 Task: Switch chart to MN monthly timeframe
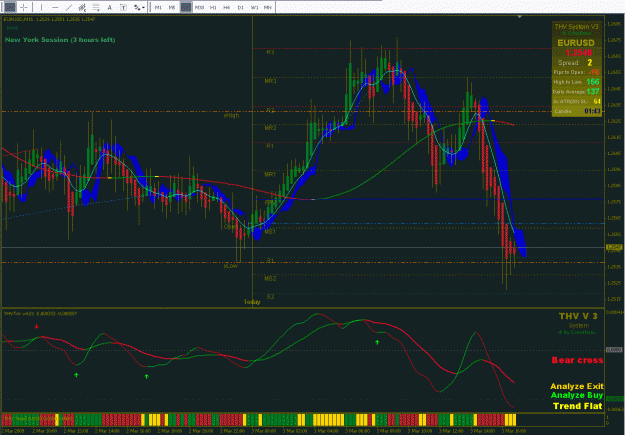pyautogui.click(x=268, y=7)
